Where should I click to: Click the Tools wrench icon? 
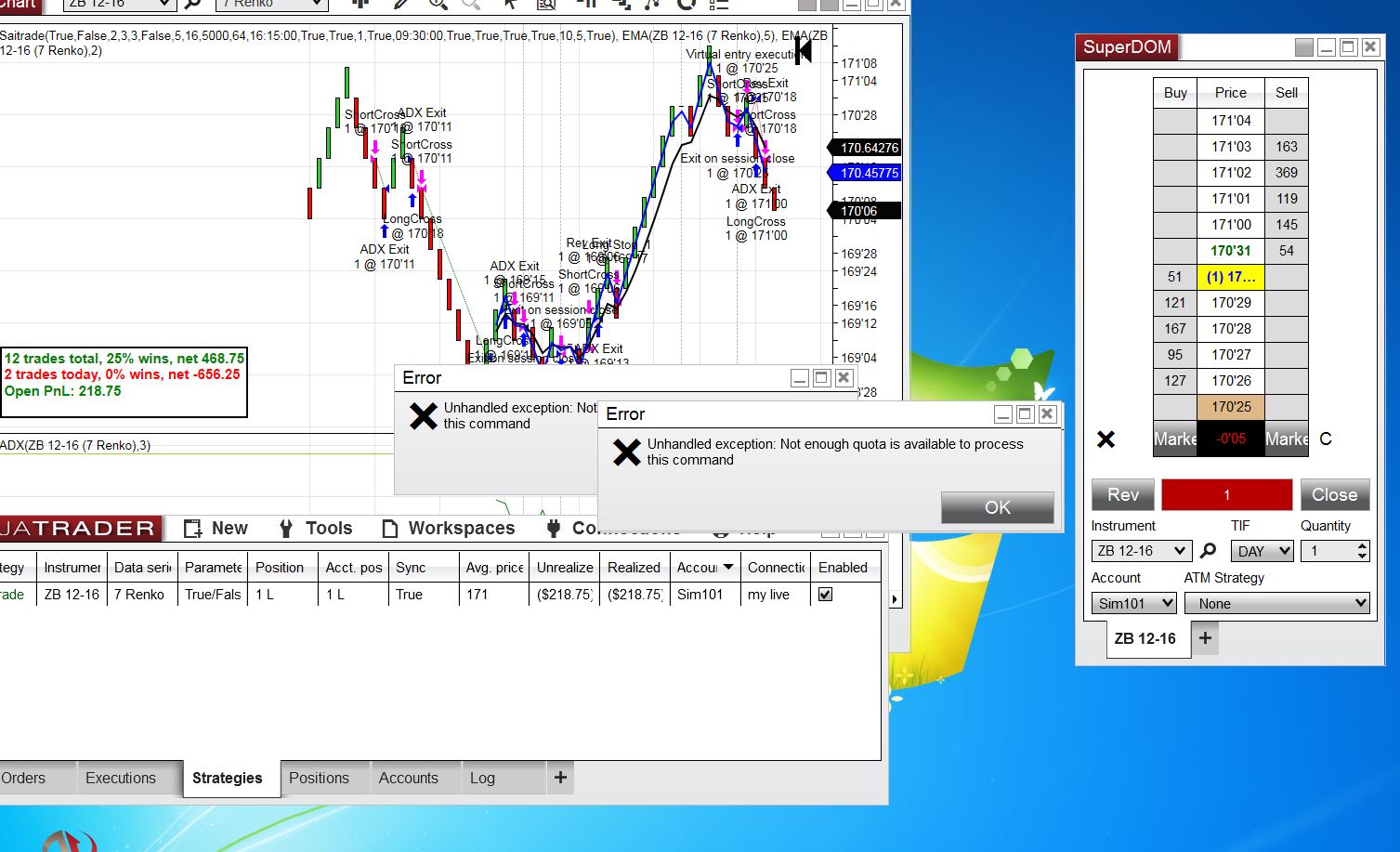(286, 529)
